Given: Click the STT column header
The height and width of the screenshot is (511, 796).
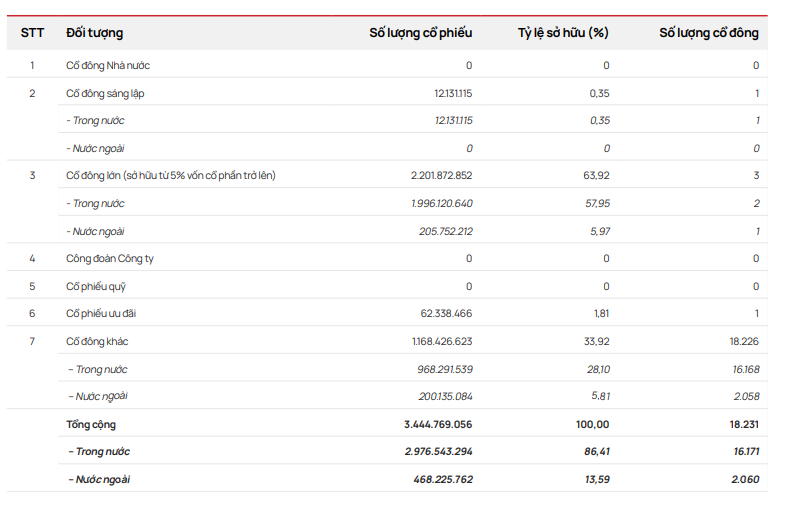Looking at the screenshot, I should [32, 33].
